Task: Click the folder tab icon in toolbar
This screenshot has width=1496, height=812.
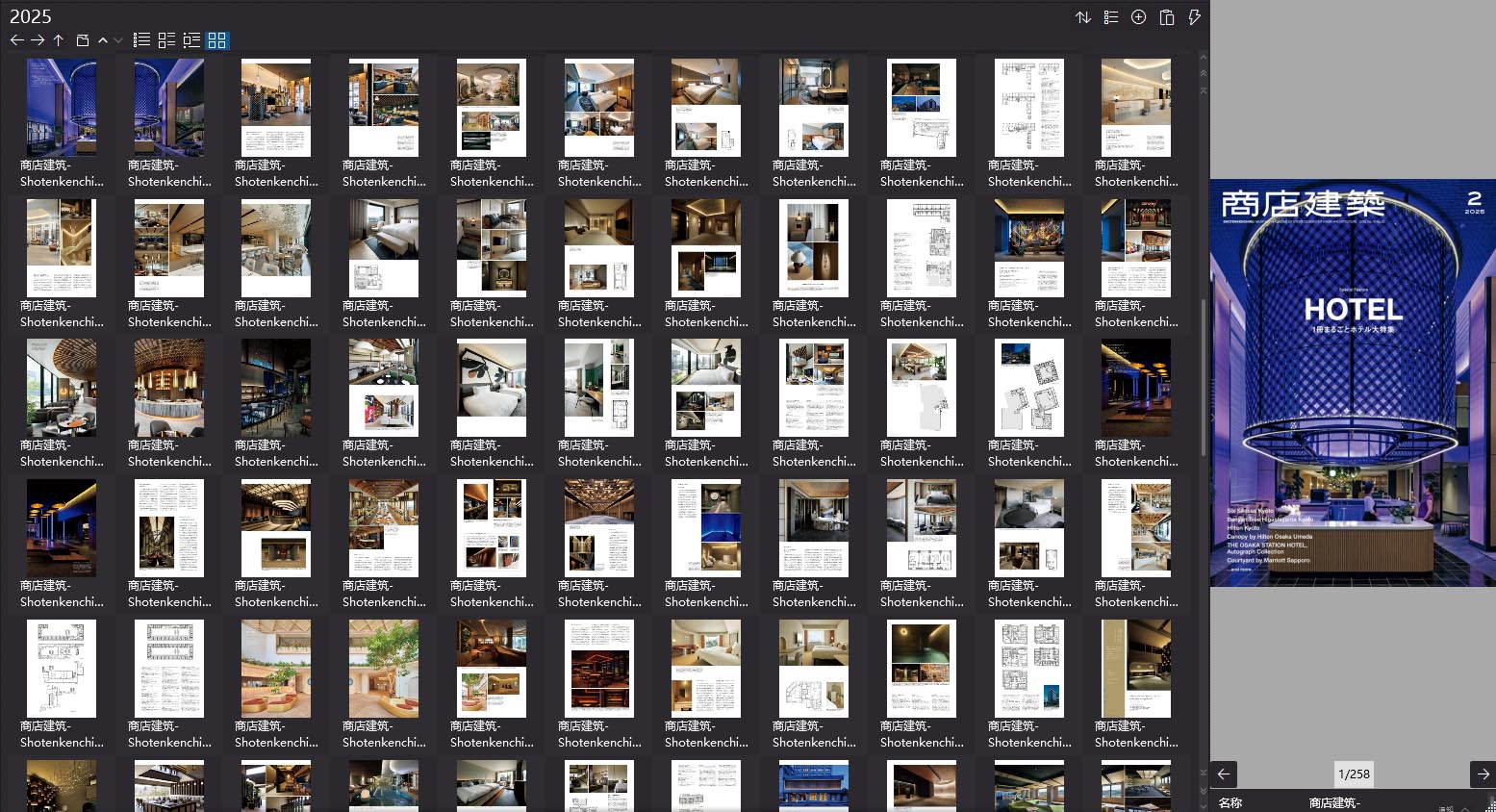Action: point(83,40)
